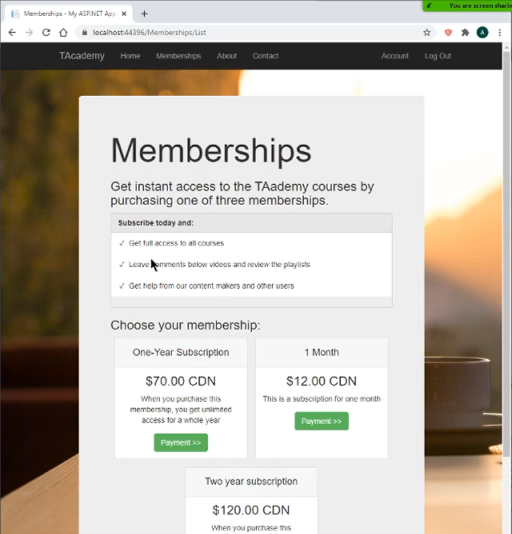
Task: Open the browser home icon
Action: click(x=63, y=33)
